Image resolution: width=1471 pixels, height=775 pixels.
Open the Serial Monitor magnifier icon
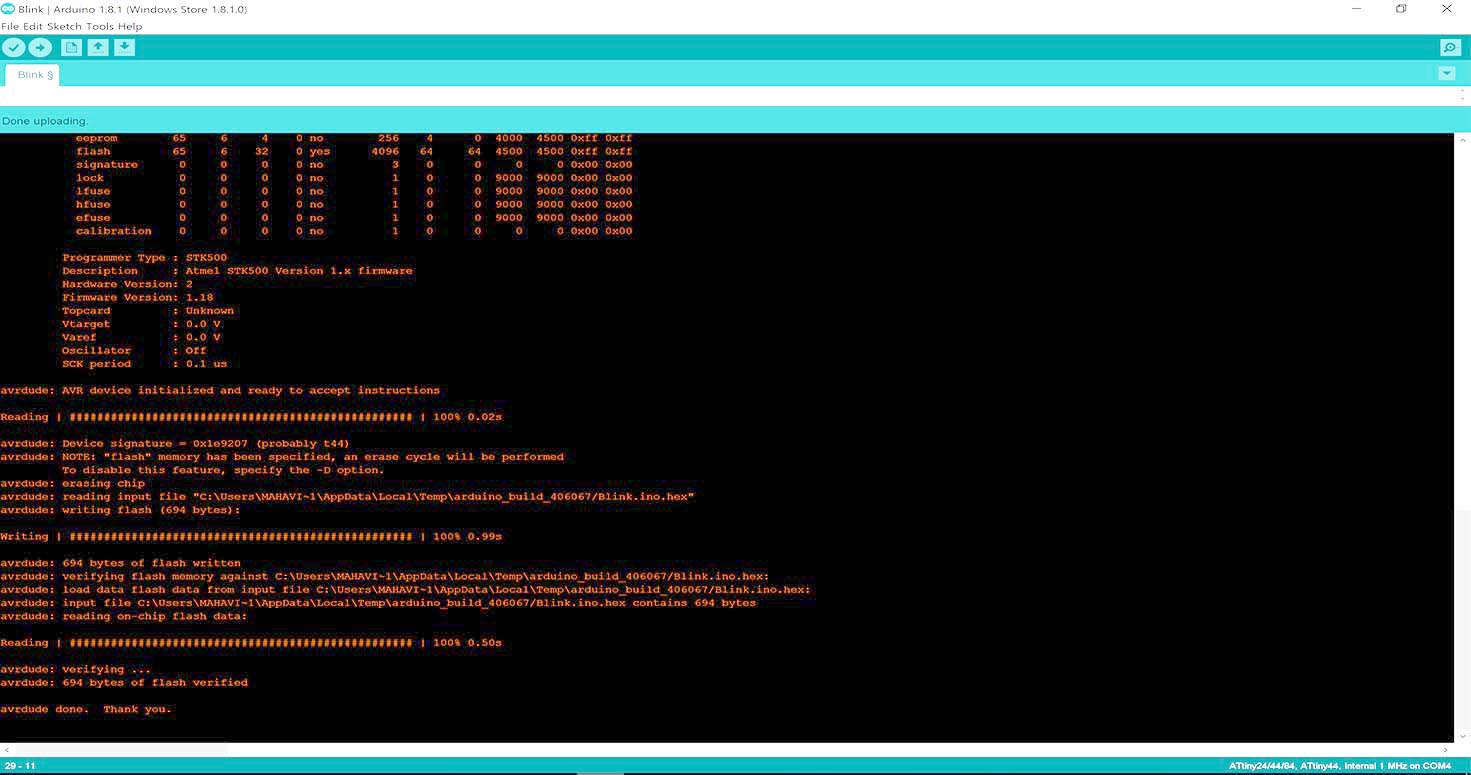(x=1450, y=47)
